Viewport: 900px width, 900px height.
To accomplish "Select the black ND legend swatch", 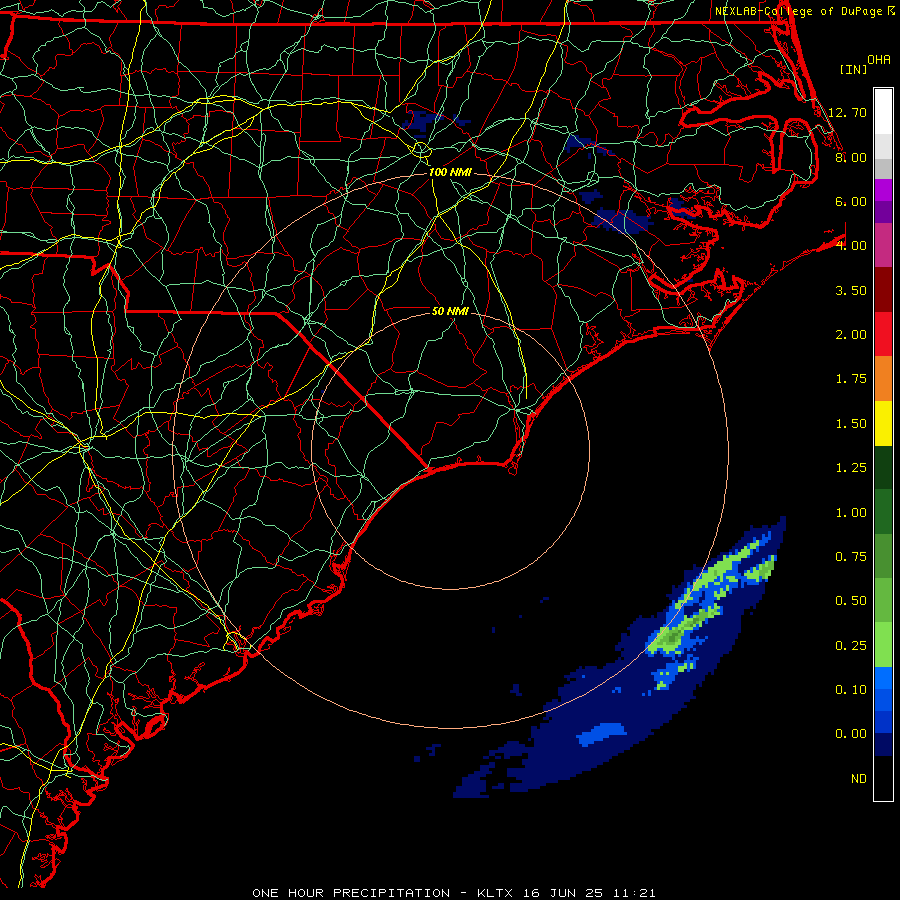I will pos(883,778).
